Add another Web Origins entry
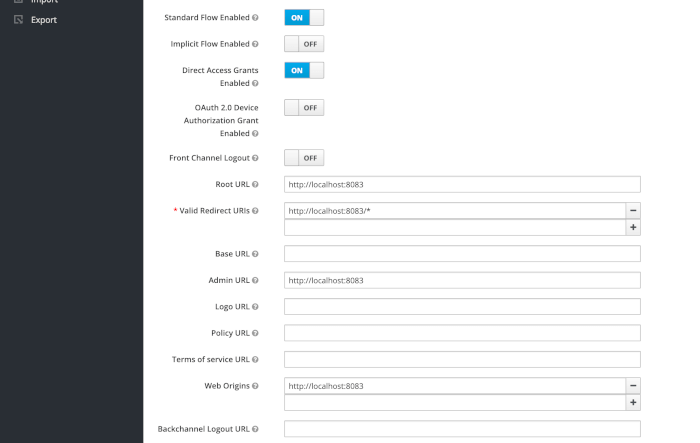Screen dimensions: 700x443 pos(633,402)
